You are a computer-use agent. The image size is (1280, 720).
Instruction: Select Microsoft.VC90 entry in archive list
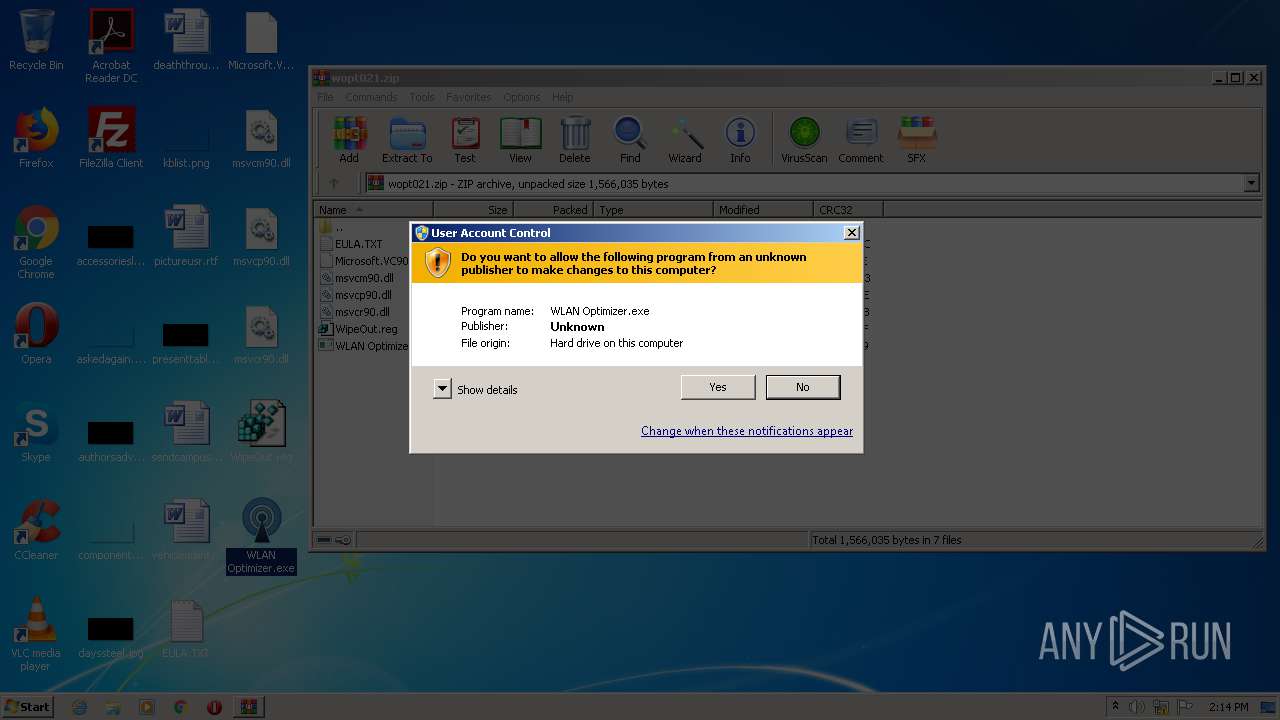click(x=365, y=261)
